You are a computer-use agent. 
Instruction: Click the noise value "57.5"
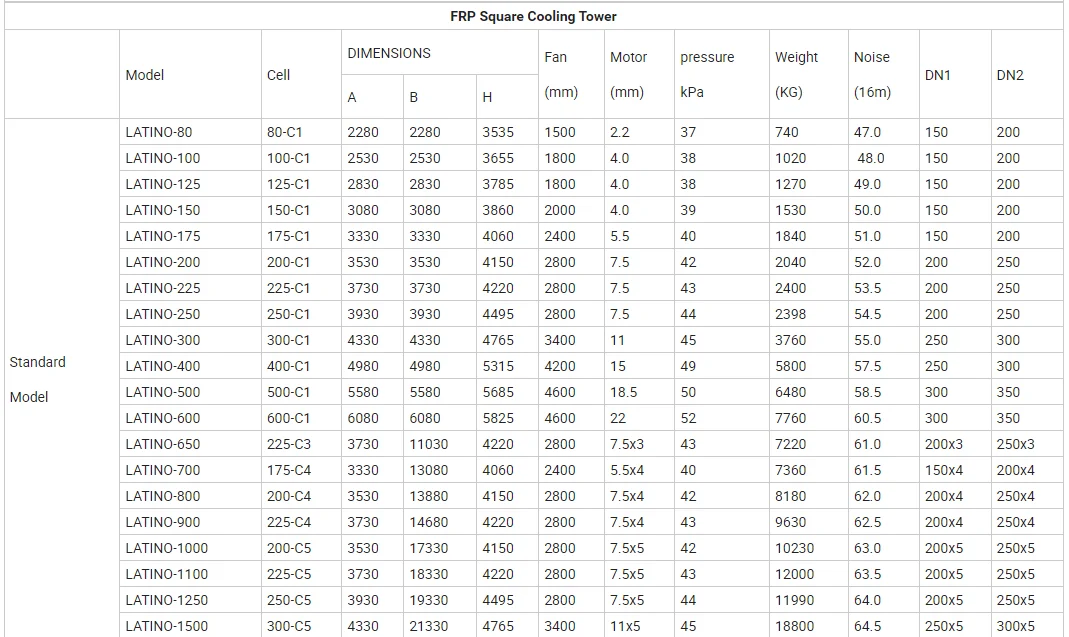867,366
